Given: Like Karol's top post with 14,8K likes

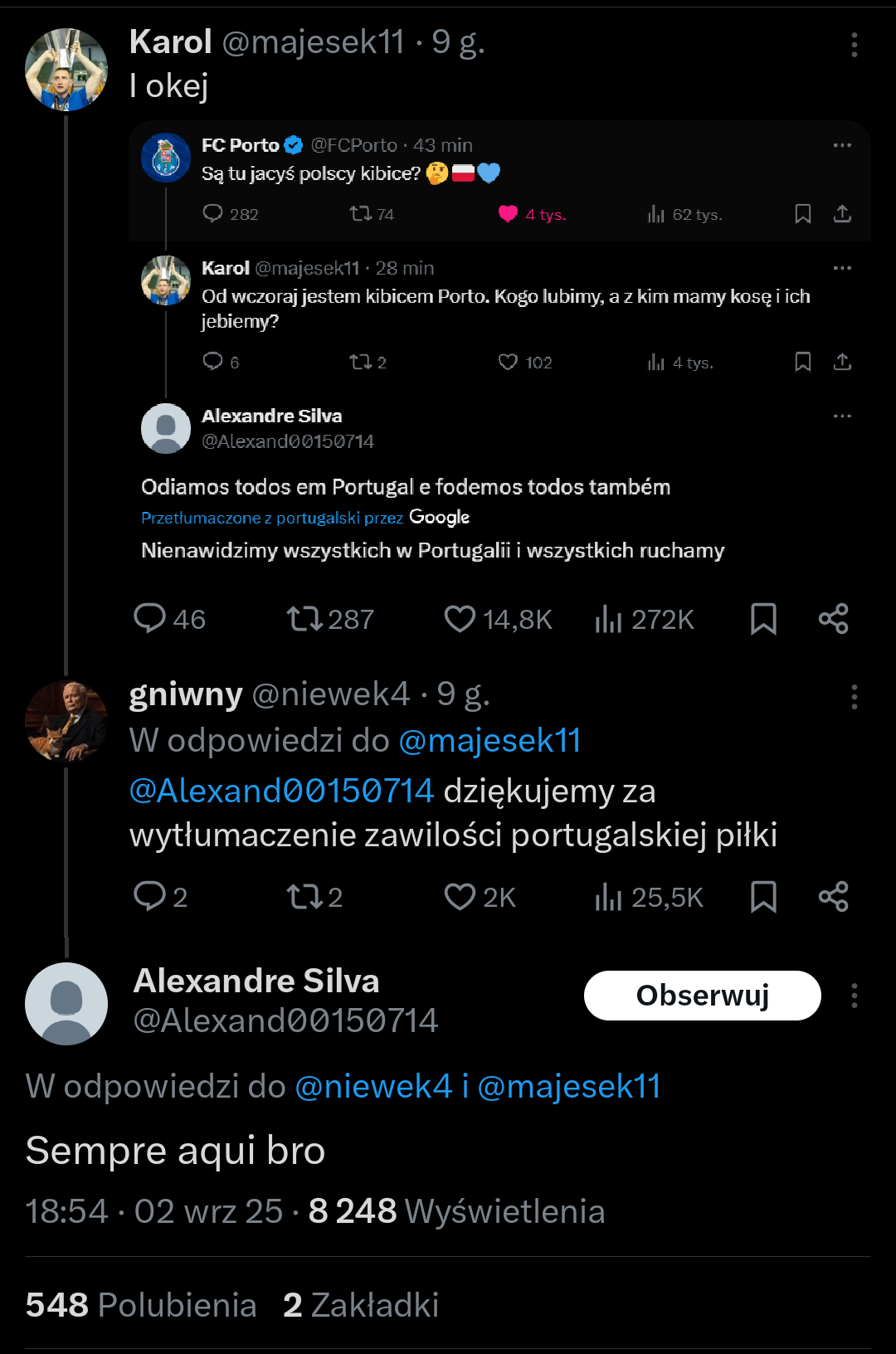Looking at the screenshot, I should (x=460, y=619).
